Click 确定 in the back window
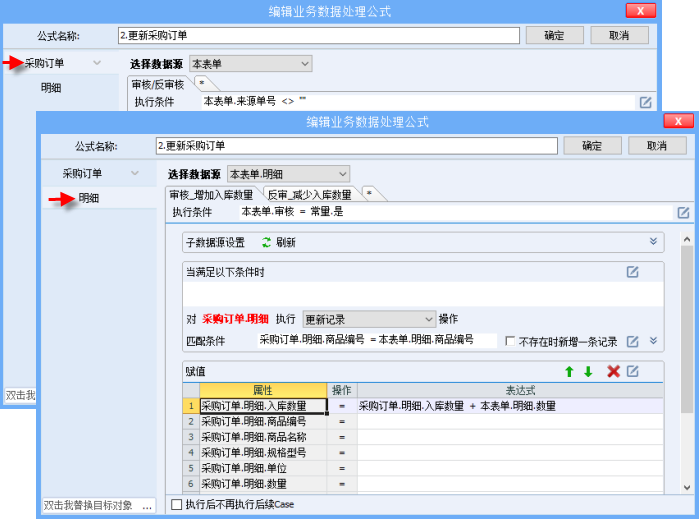This screenshot has width=700, height=520. [x=554, y=35]
